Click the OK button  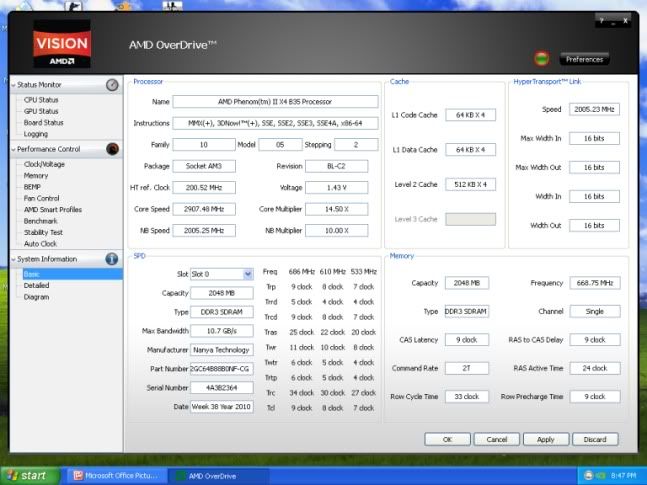[x=447, y=439]
